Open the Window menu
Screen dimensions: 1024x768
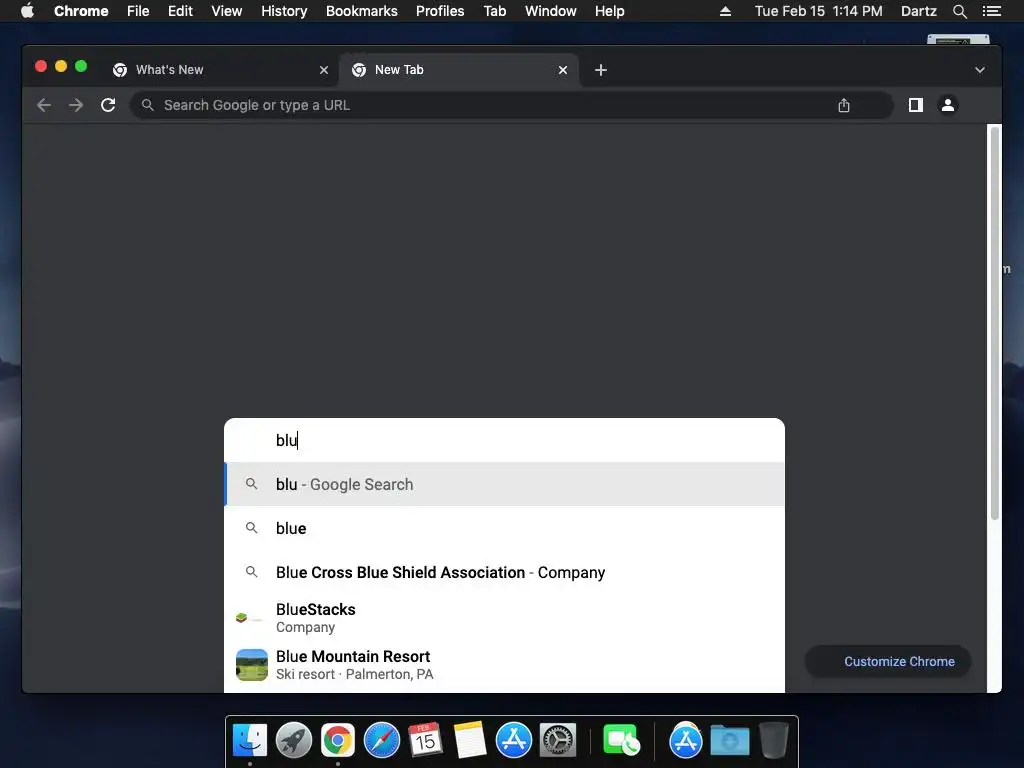[x=551, y=11]
